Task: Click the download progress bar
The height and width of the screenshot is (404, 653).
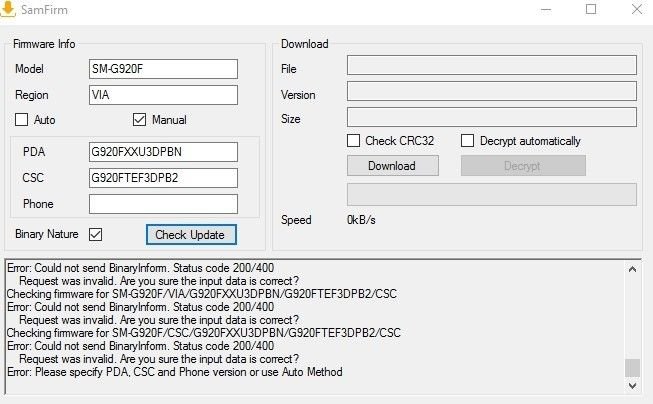Action: click(492, 195)
